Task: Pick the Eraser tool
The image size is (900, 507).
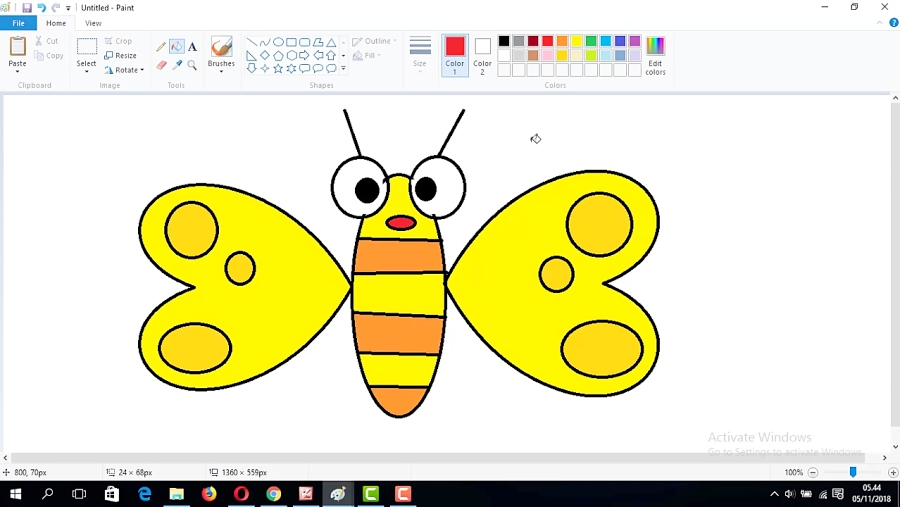Action: point(161,65)
